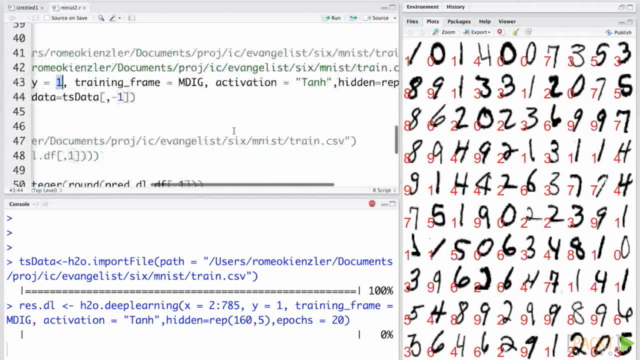Open the Help tab
640x360 pixels.
pos(484,22)
